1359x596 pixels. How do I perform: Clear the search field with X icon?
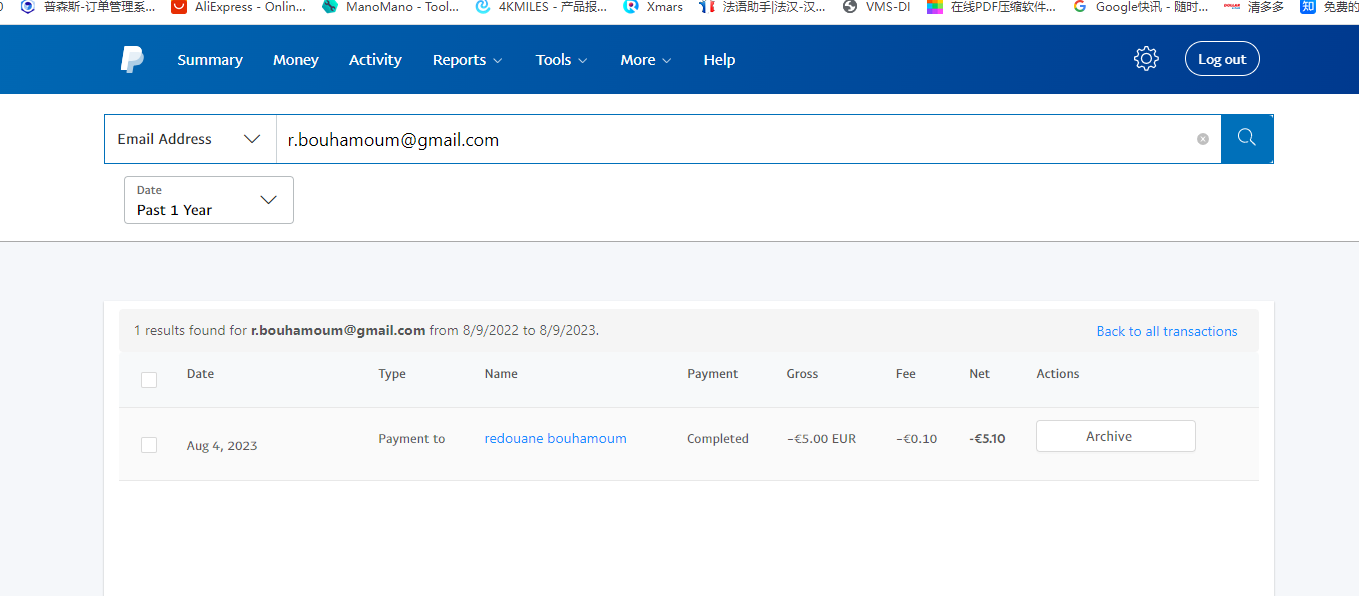1203,140
